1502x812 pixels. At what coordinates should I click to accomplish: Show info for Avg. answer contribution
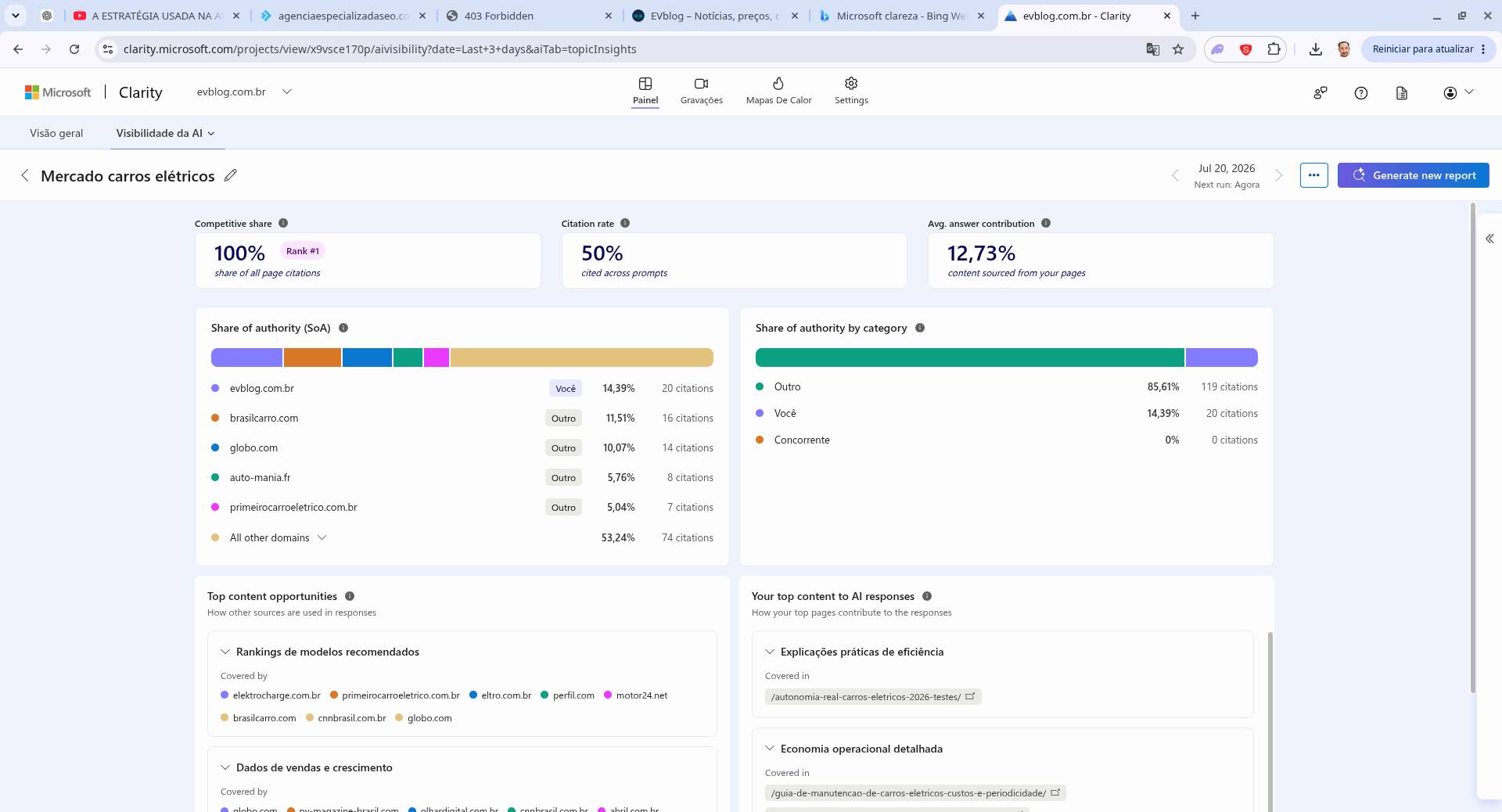(x=1046, y=223)
